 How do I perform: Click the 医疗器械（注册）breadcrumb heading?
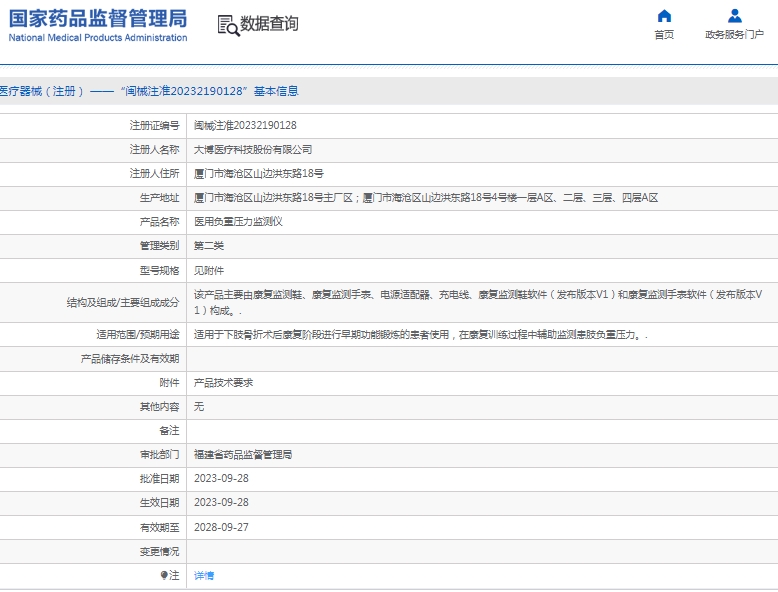(x=42, y=91)
